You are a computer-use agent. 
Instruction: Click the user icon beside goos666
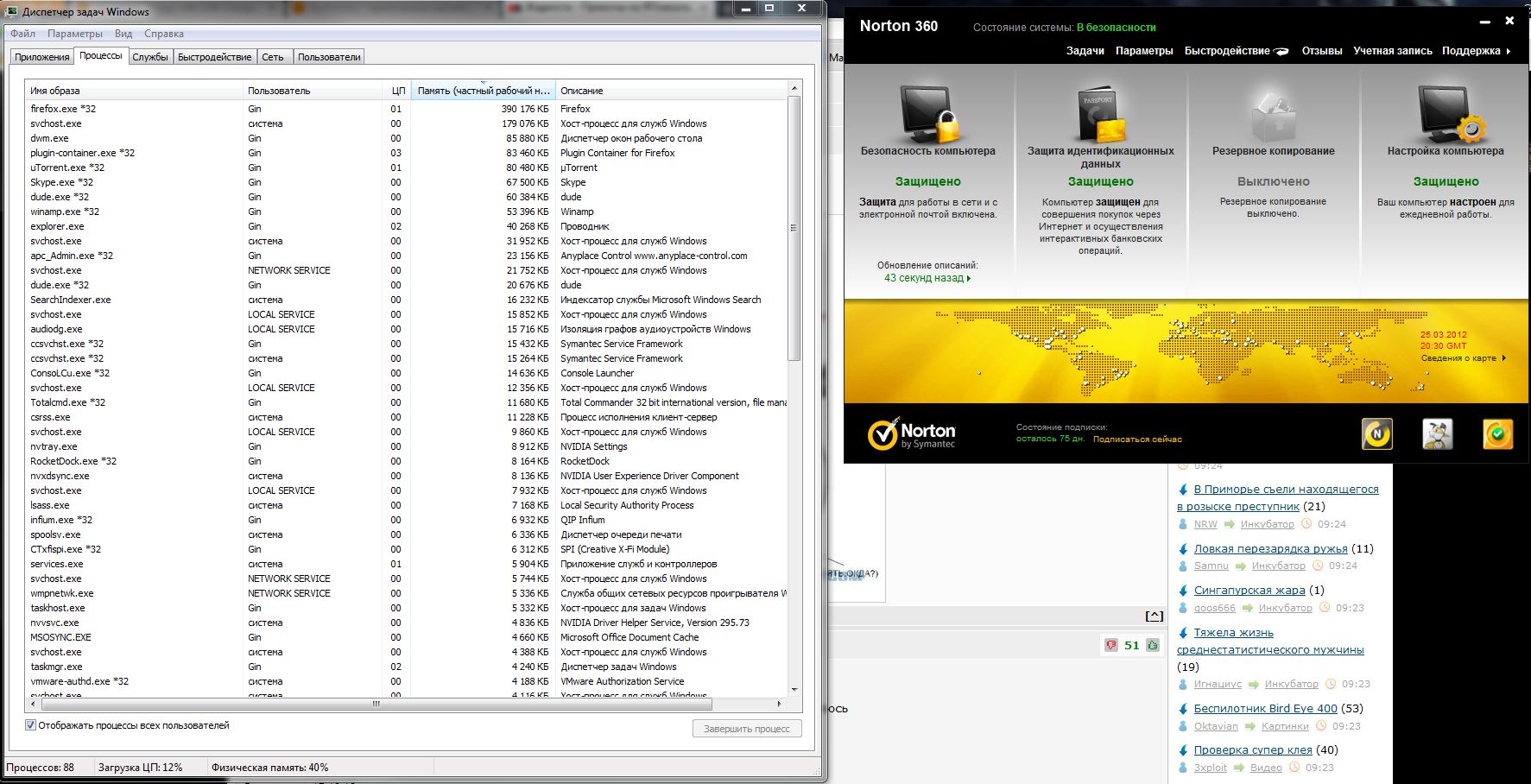coord(1183,608)
